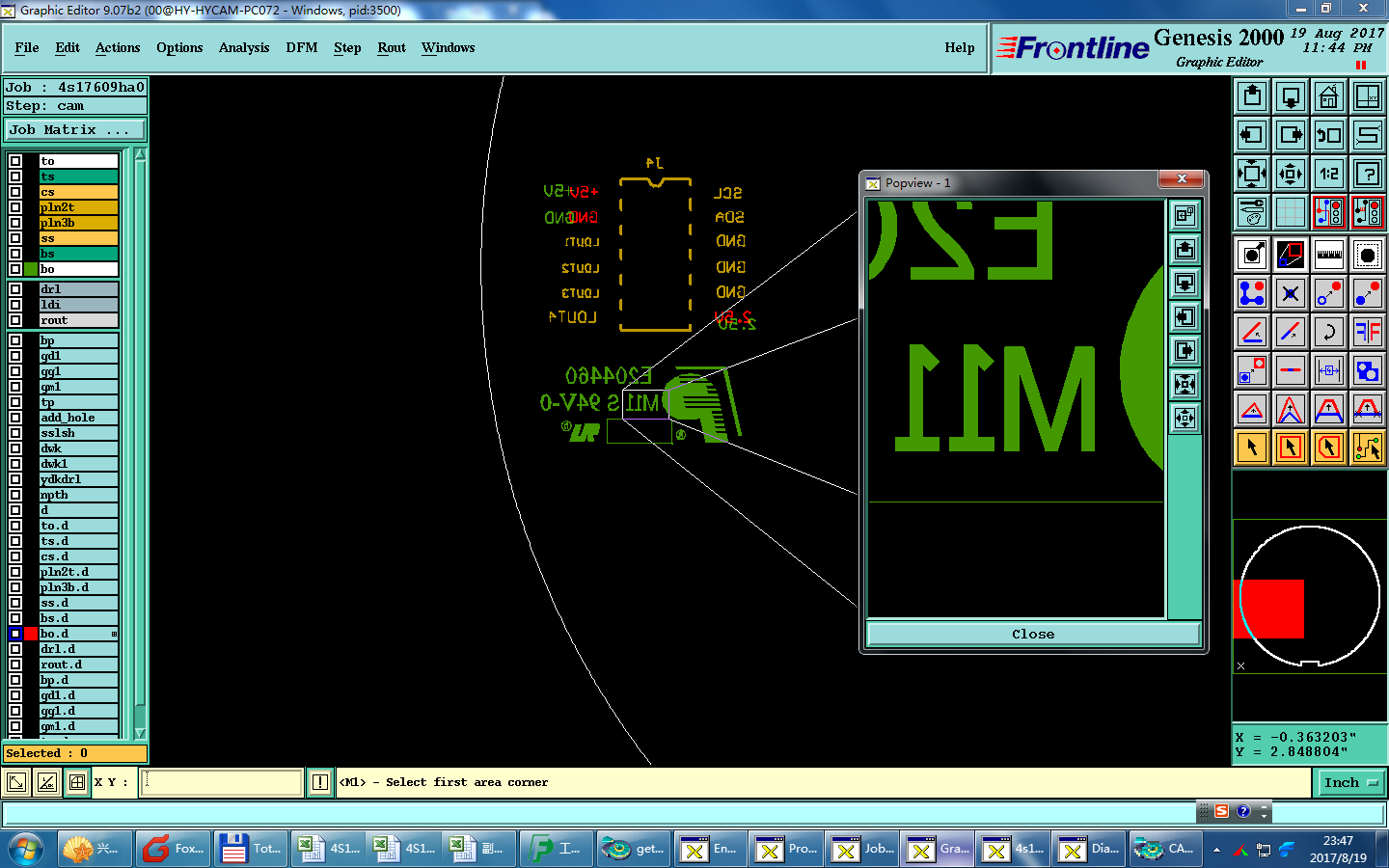Screen dimensions: 1389x868
Task: Toggle the checkbox for layer 'to'
Action: [x=15, y=161]
